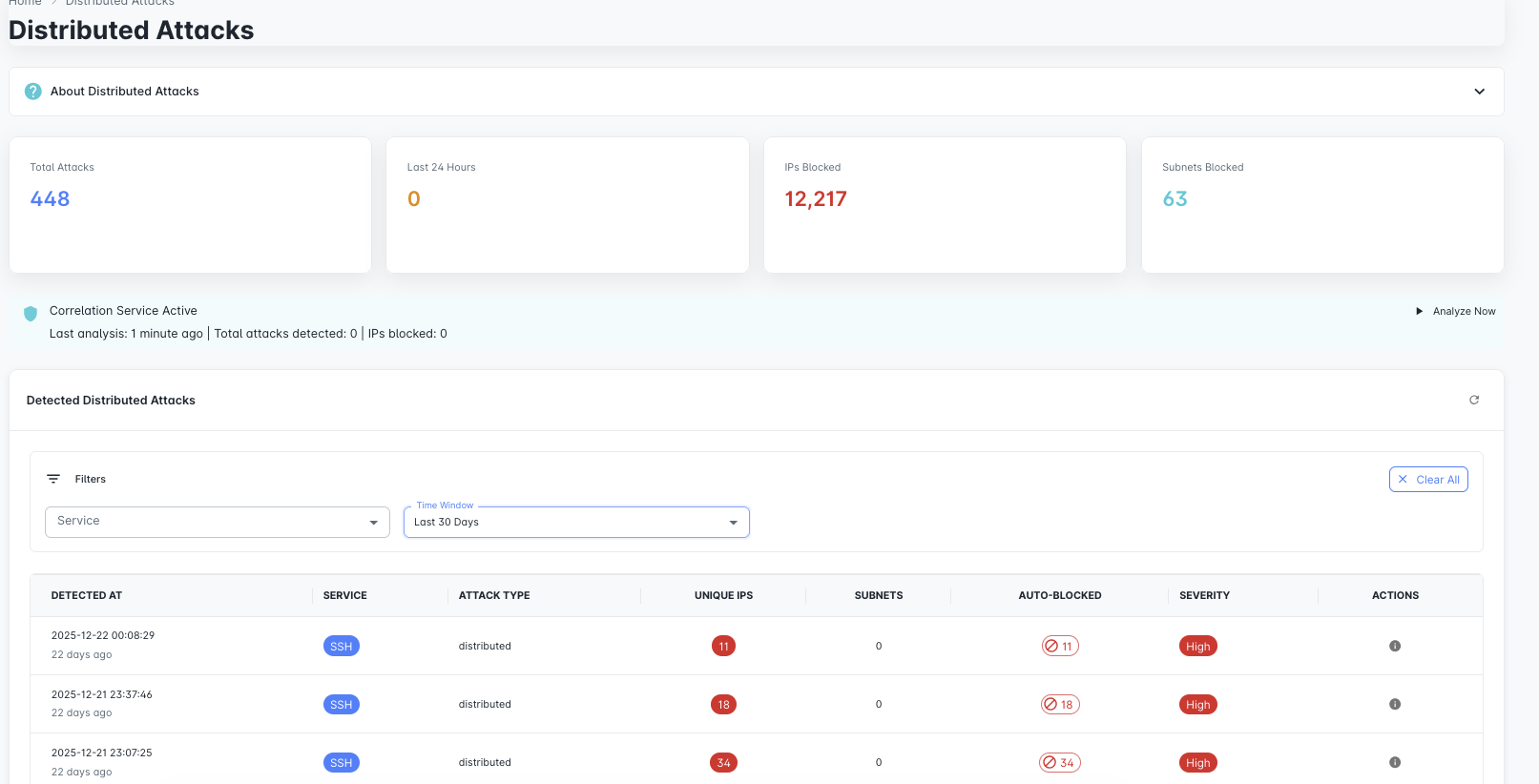The width and height of the screenshot is (1539, 784).
Task: Click High severity badge in 23:37:46 row
Action: (1198, 705)
